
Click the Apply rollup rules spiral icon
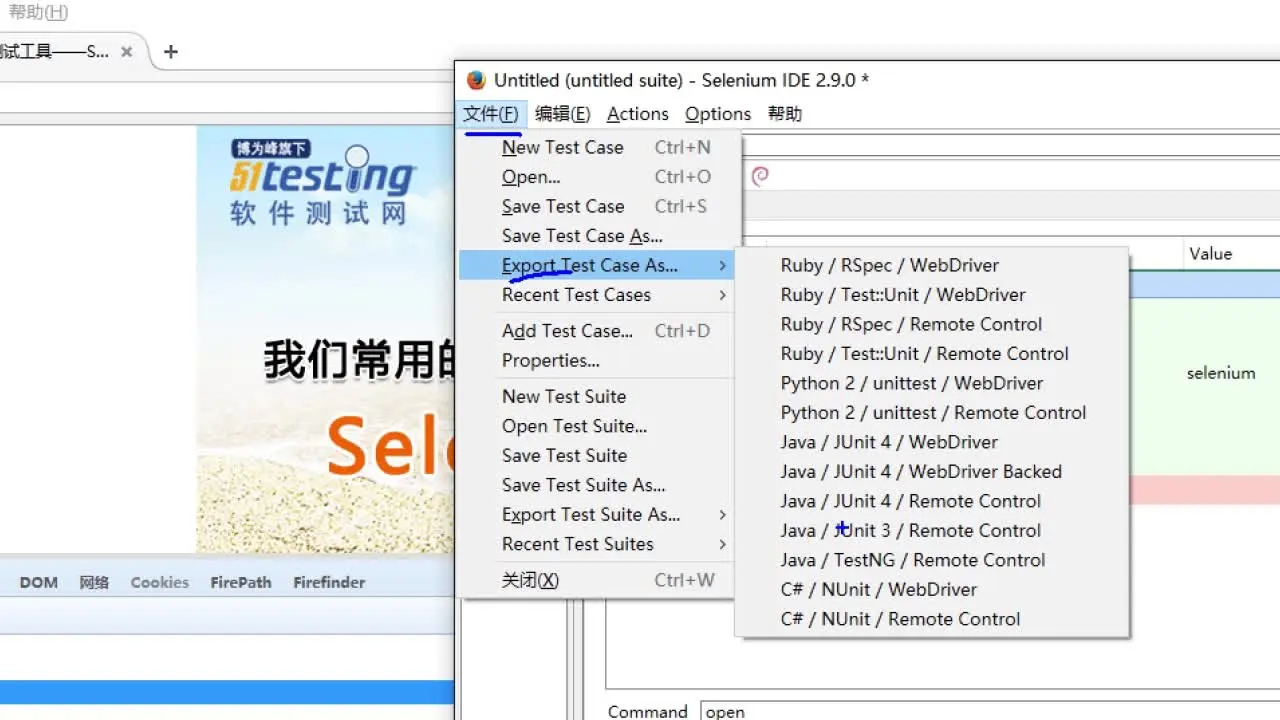760,177
